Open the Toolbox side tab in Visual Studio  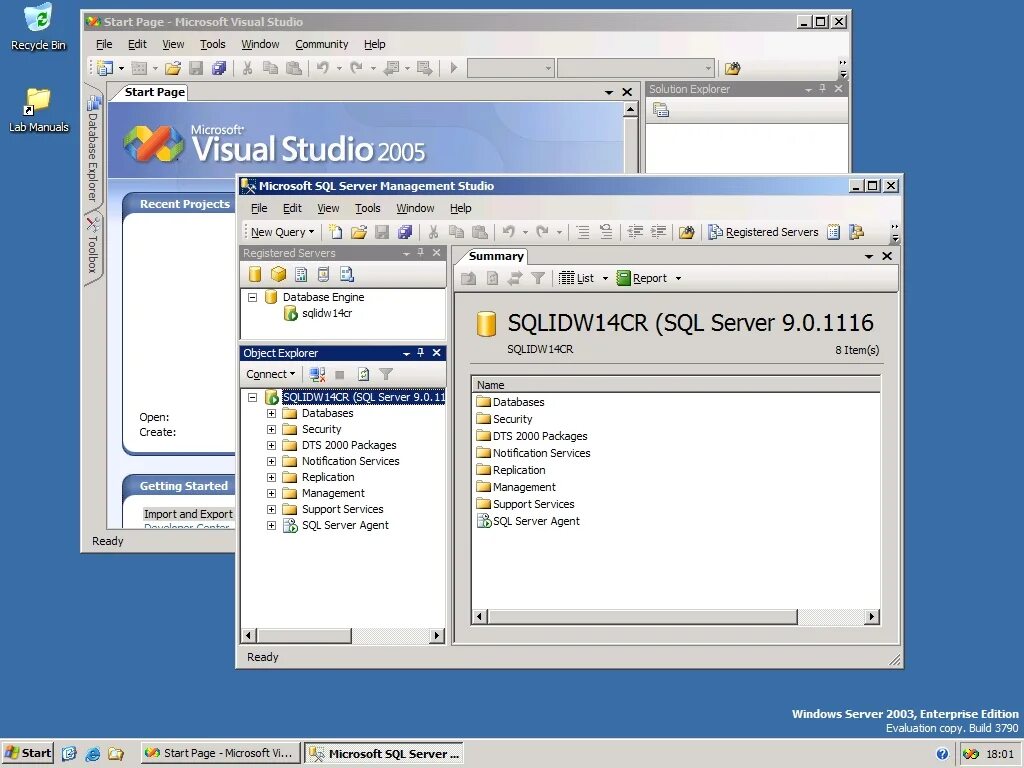[93, 246]
